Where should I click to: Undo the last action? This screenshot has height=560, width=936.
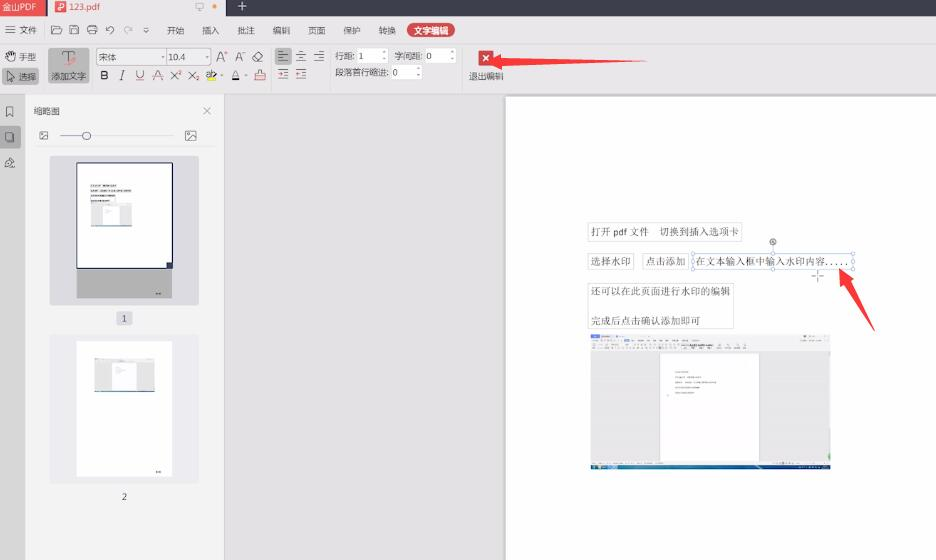pyautogui.click(x=110, y=30)
